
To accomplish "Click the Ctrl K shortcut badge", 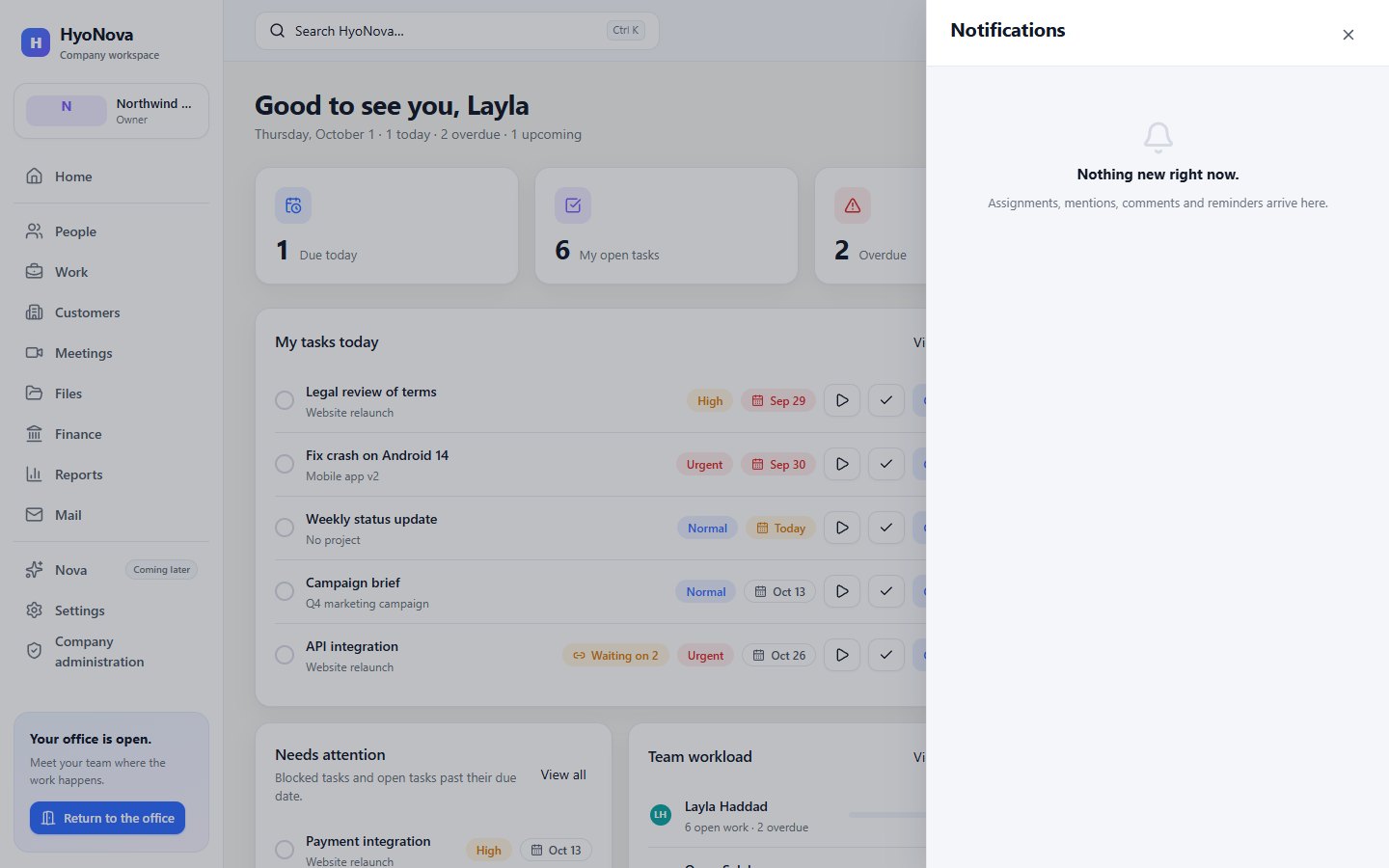I will pyautogui.click(x=626, y=31).
